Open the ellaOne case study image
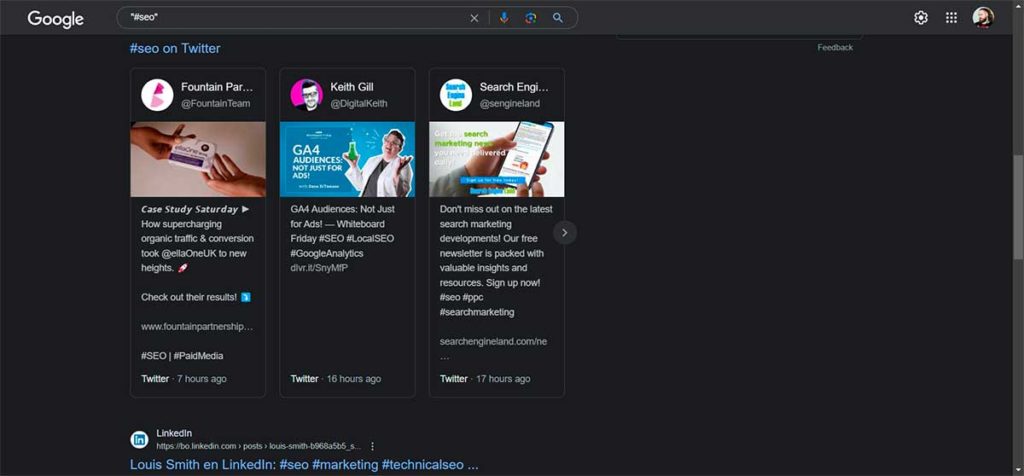Viewport: 1024px width, 476px height. point(198,159)
